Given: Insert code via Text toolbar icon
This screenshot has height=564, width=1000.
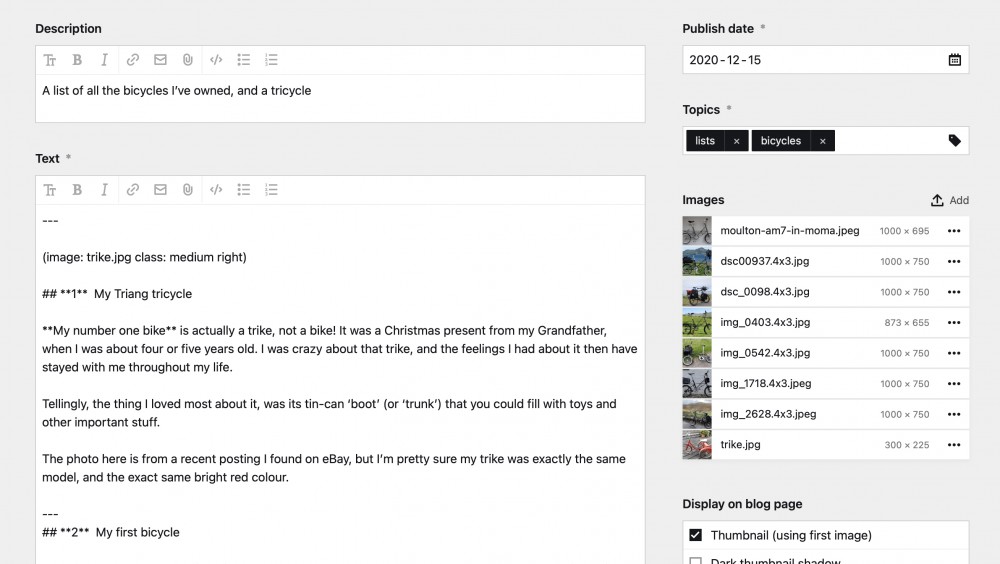Looking at the screenshot, I should click(x=216, y=190).
